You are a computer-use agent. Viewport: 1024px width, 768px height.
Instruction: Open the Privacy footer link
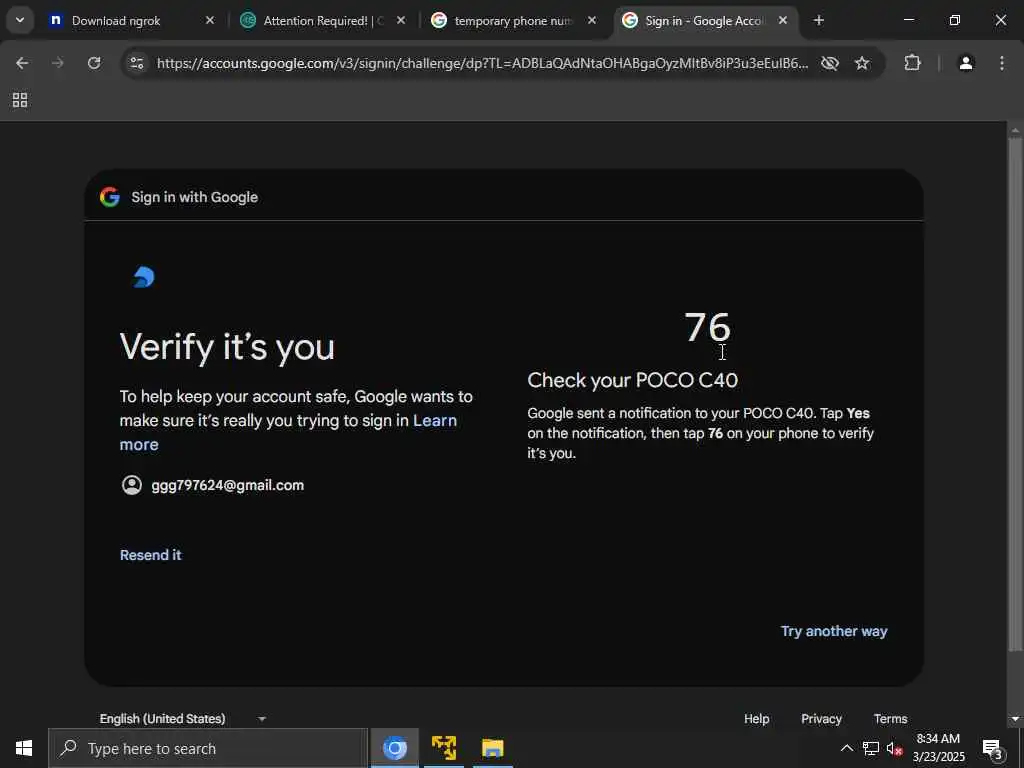point(821,718)
